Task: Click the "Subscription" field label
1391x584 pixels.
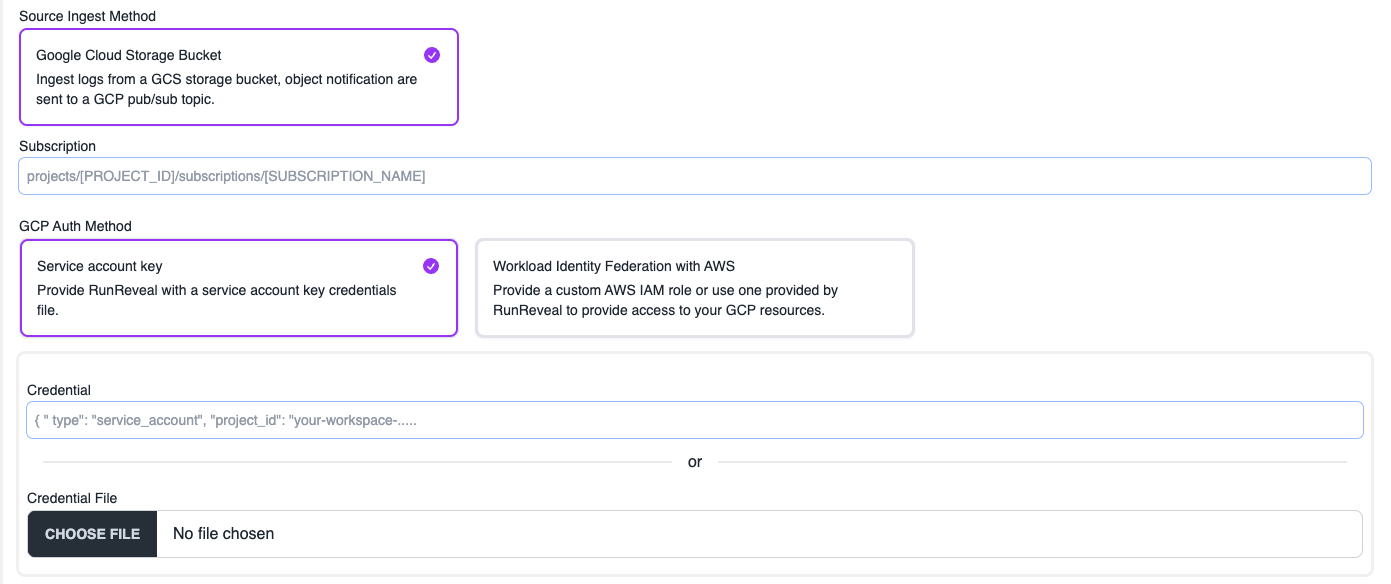Action: 57,146
